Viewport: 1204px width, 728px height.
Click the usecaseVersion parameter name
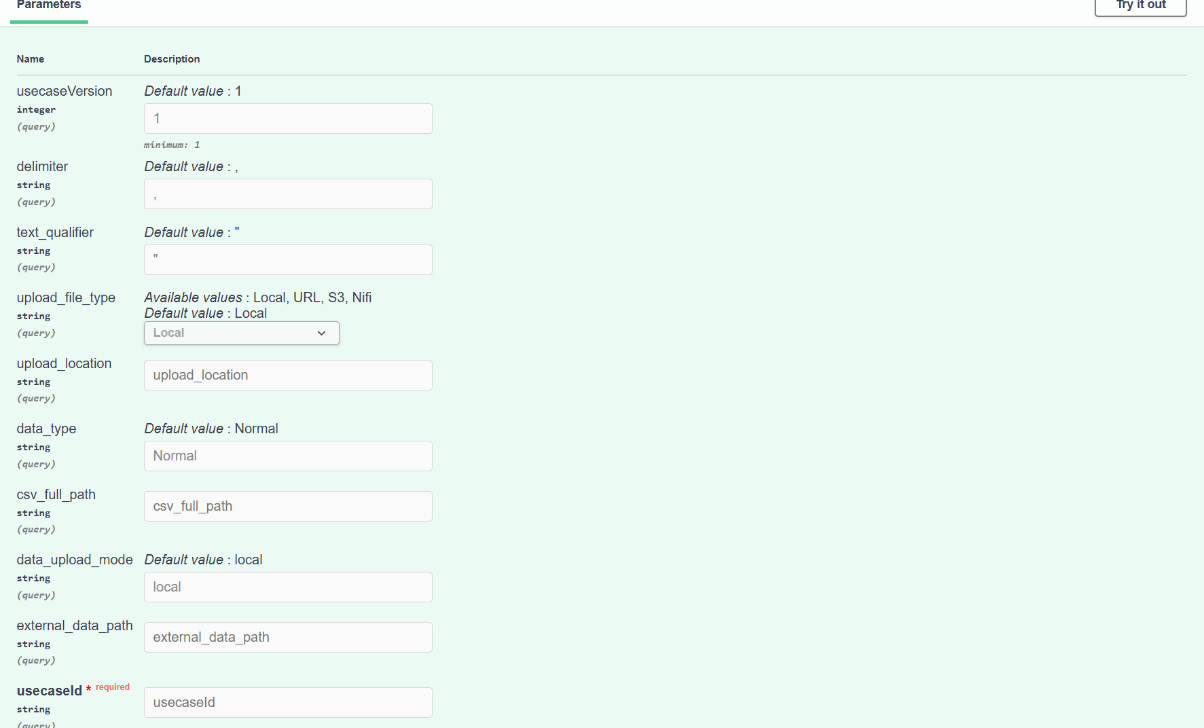pos(64,91)
